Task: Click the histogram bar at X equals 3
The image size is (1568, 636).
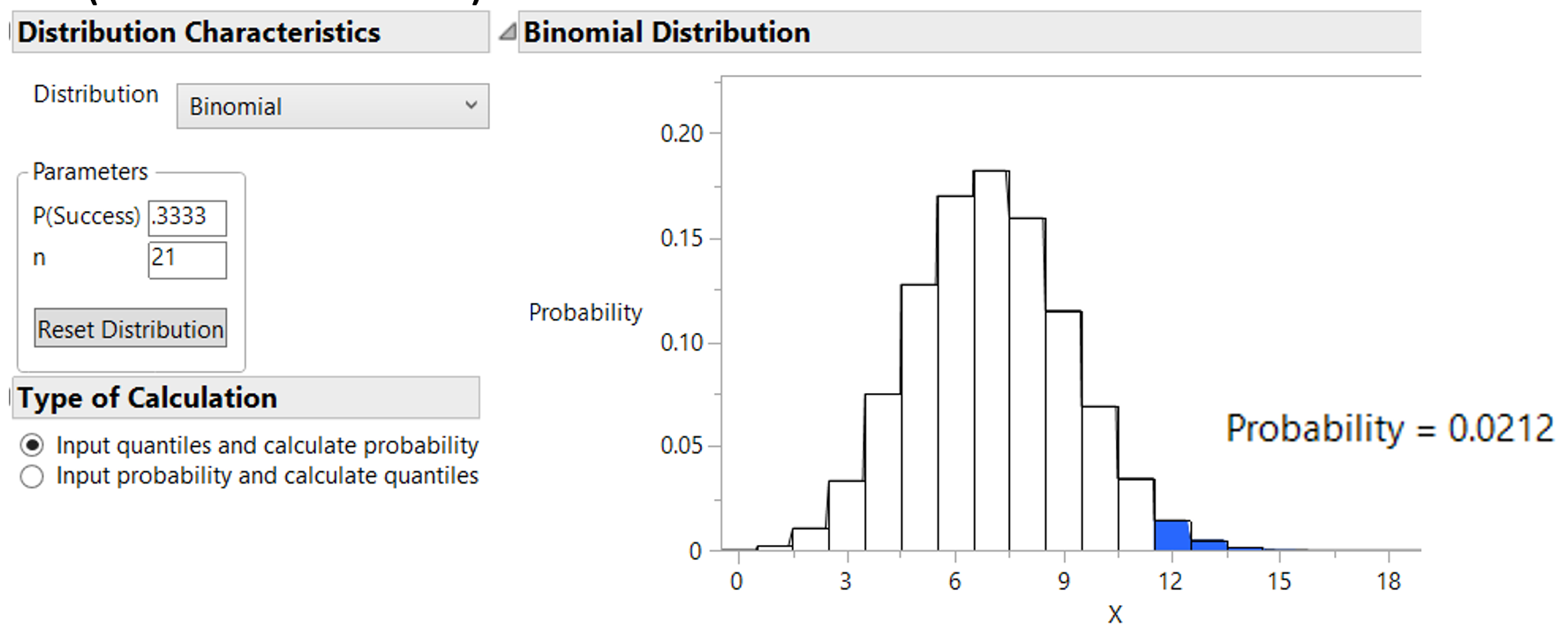Action: click(x=846, y=512)
